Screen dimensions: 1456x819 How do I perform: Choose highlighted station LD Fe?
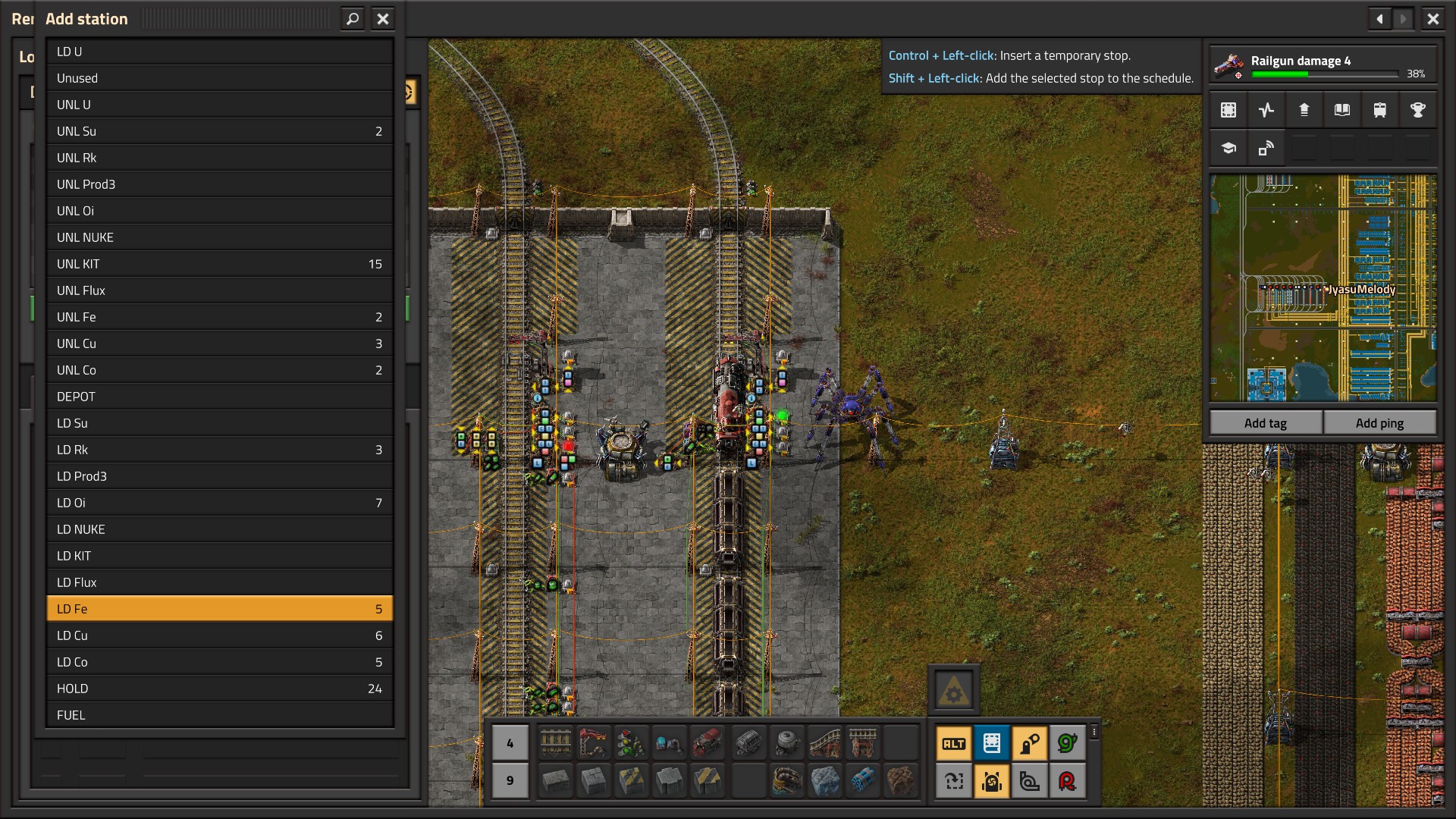220,609
